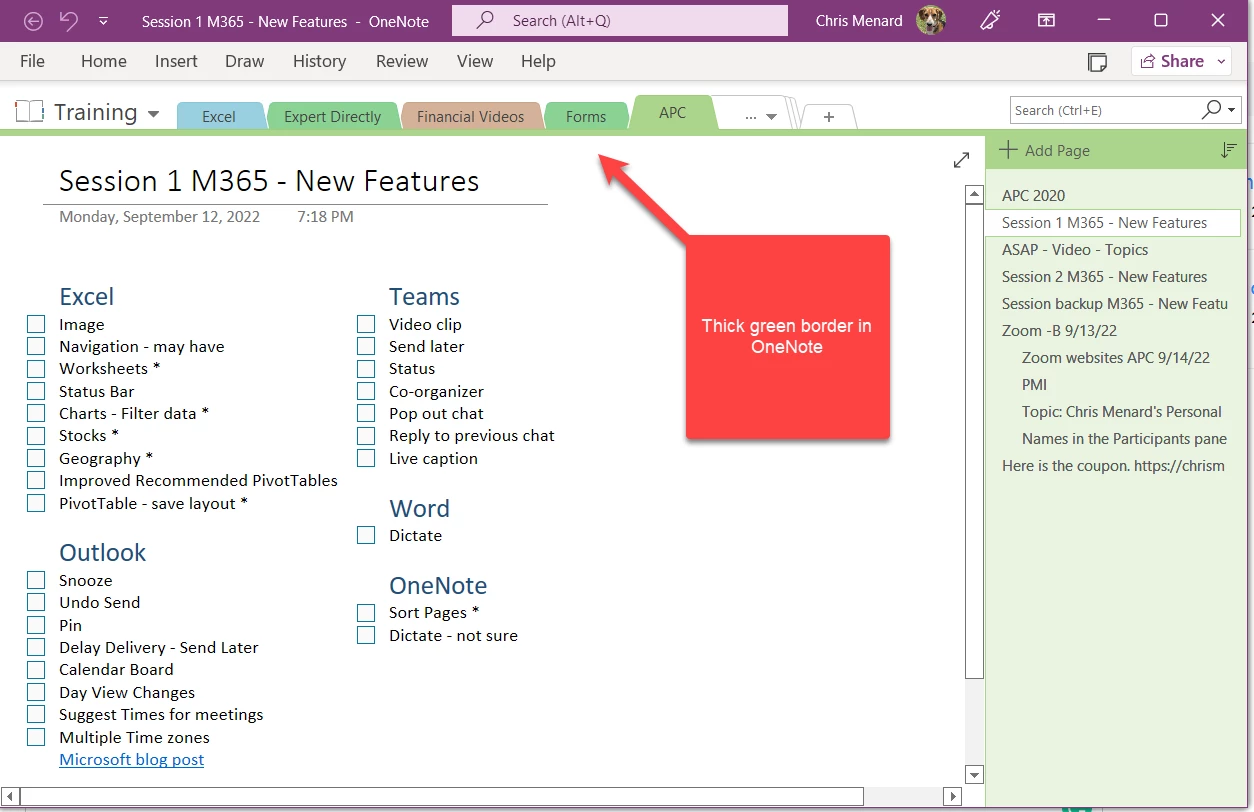Open the search scope dropdown arrow
The width and height of the screenshot is (1254, 812).
(x=1232, y=110)
